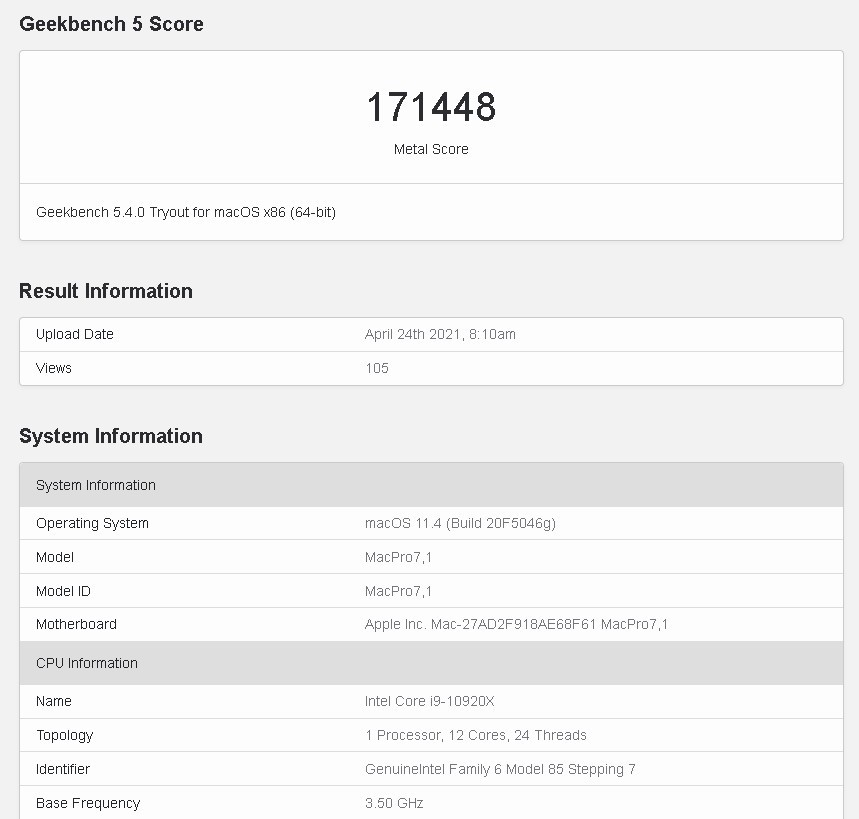Click the Operating System label

click(x=92, y=523)
